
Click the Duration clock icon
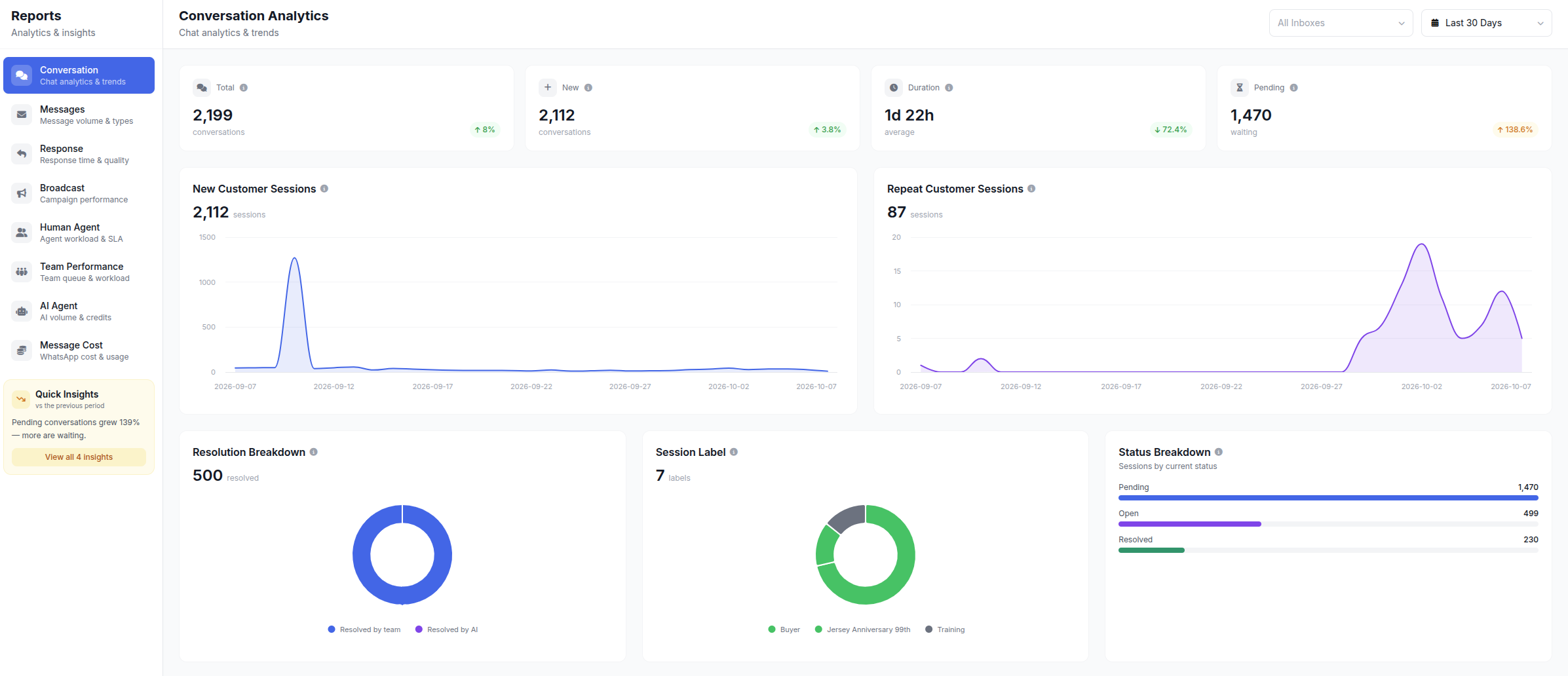pyautogui.click(x=894, y=87)
